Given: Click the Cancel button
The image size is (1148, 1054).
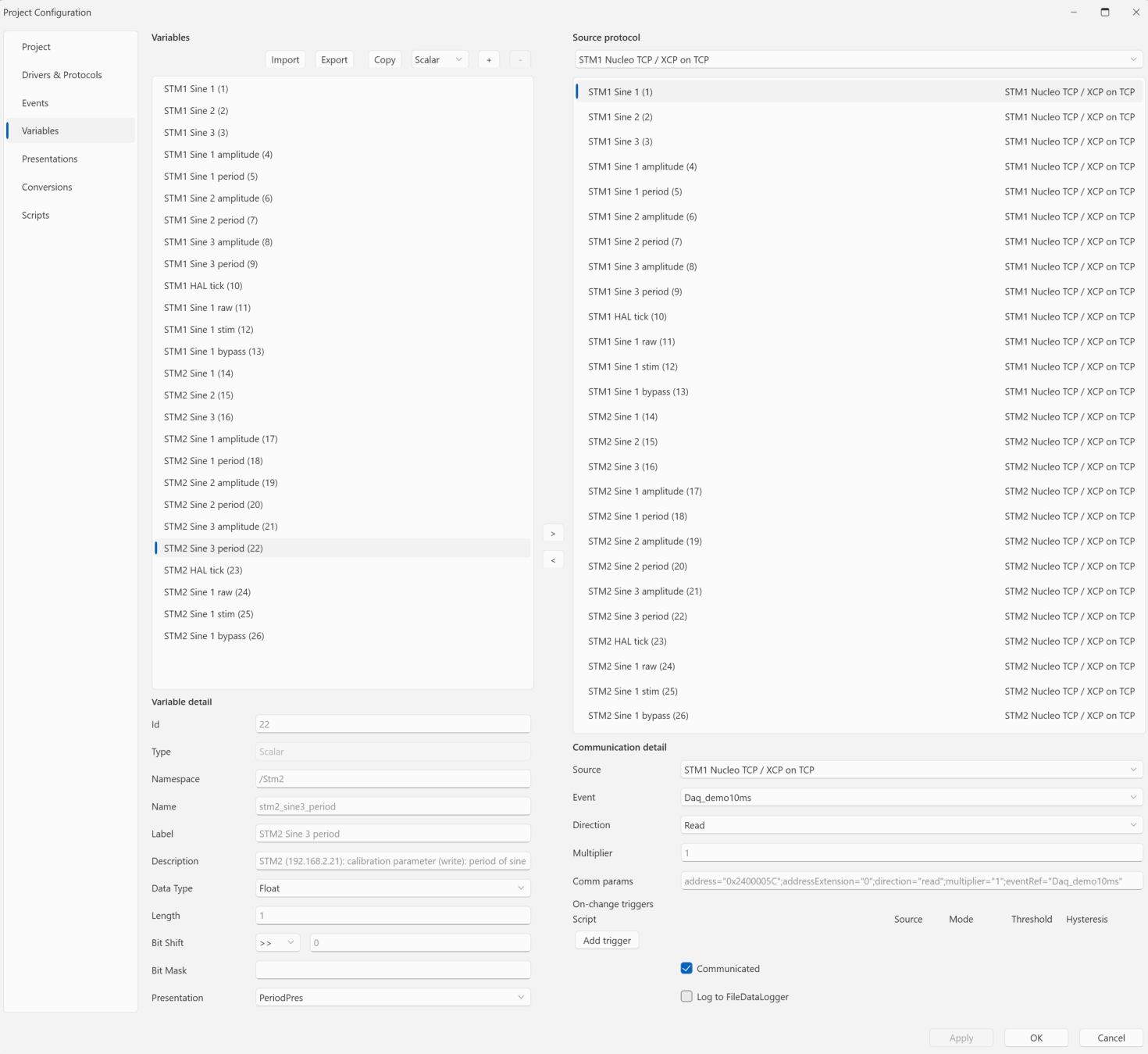Looking at the screenshot, I should click(x=1111, y=1038).
